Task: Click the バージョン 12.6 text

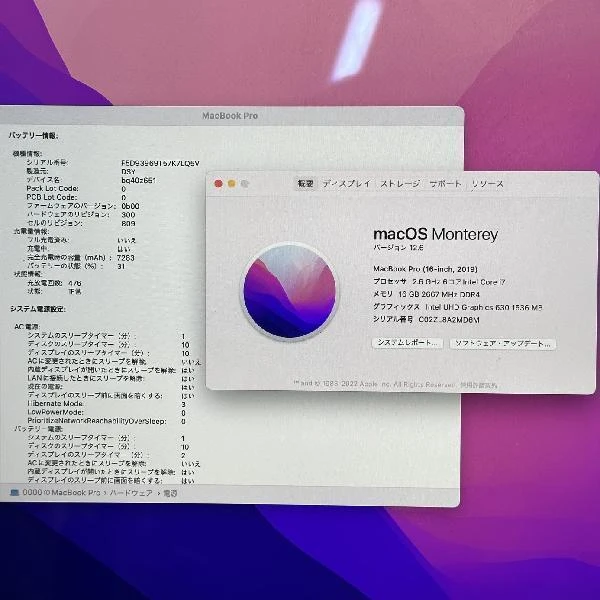Action: pos(398,247)
